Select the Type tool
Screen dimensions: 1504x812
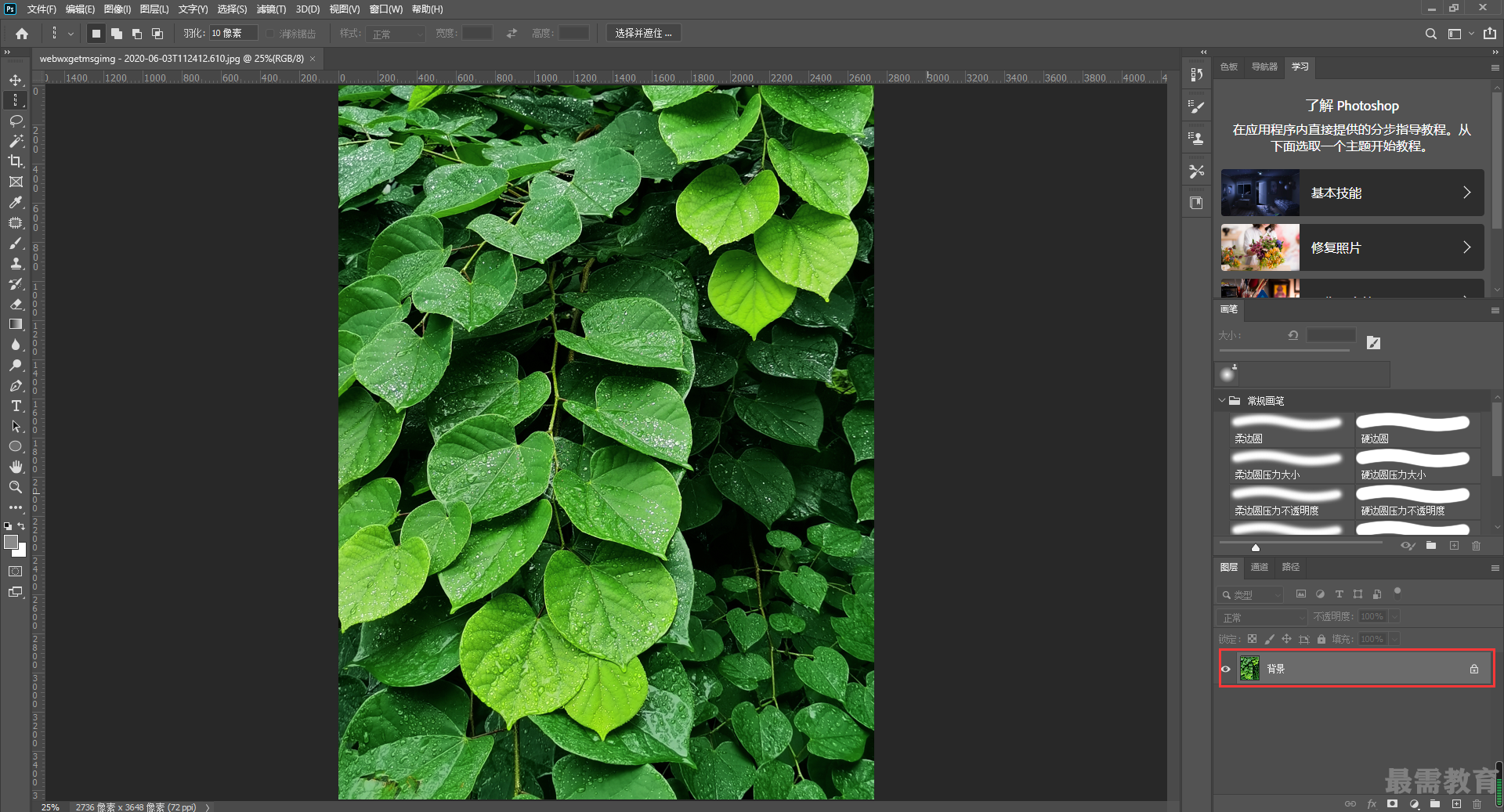point(16,406)
